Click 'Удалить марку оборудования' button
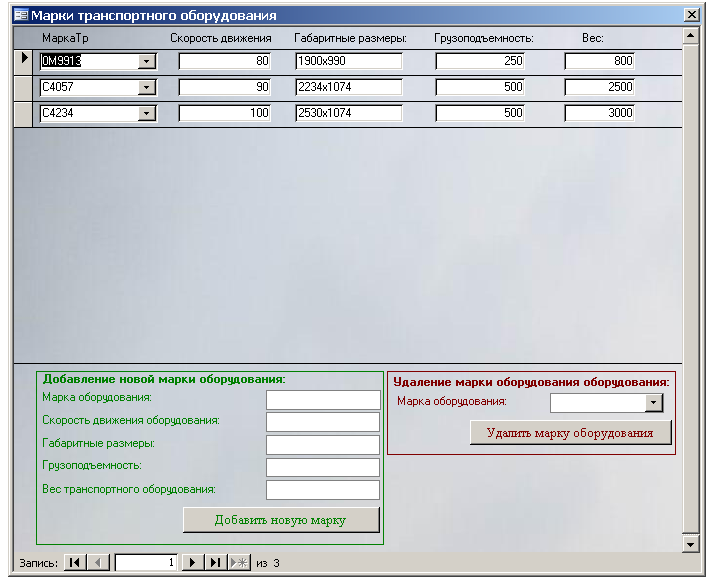The image size is (712, 579). [570, 433]
